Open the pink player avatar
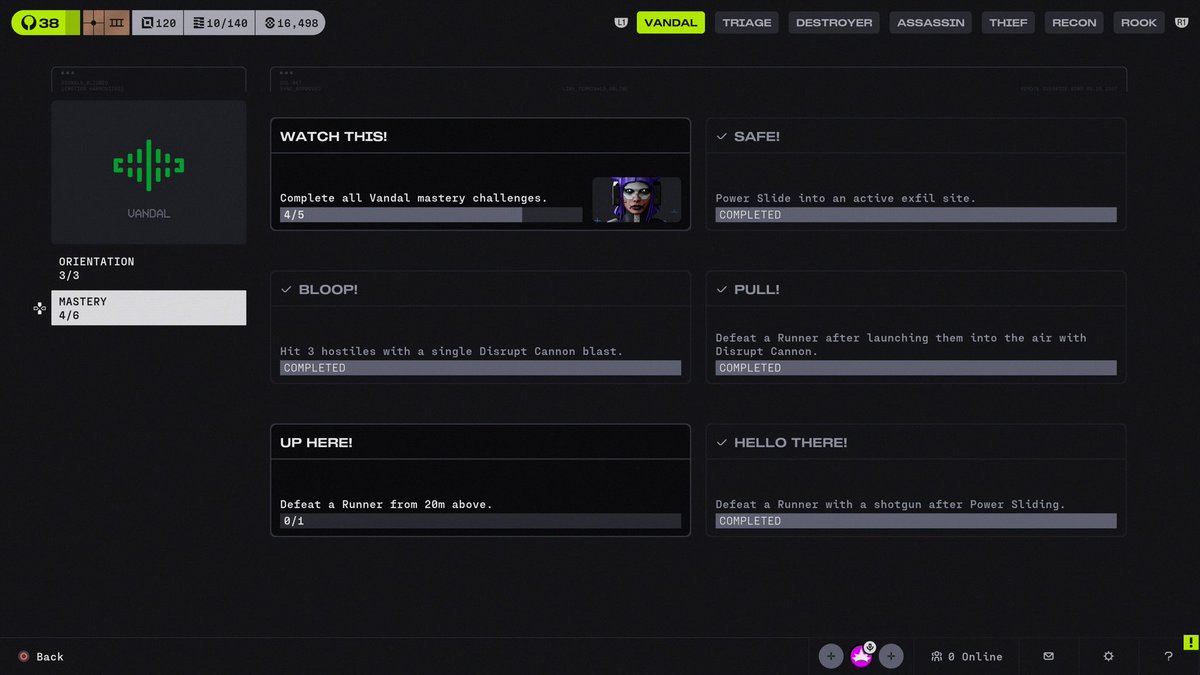Image resolution: width=1200 pixels, height=675 pixels. 860,657
